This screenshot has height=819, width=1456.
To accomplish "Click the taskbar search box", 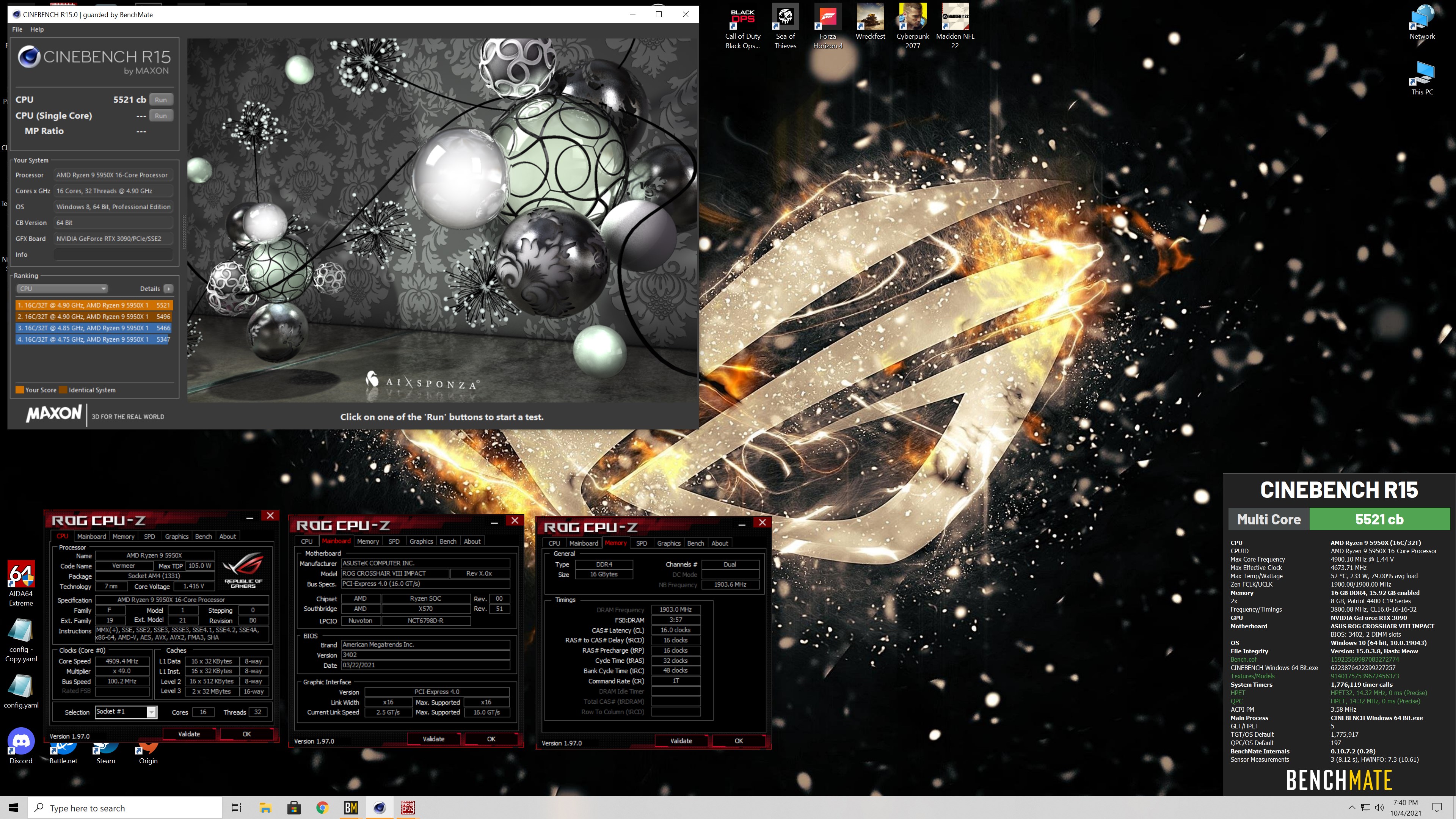I will pos(126,808).
